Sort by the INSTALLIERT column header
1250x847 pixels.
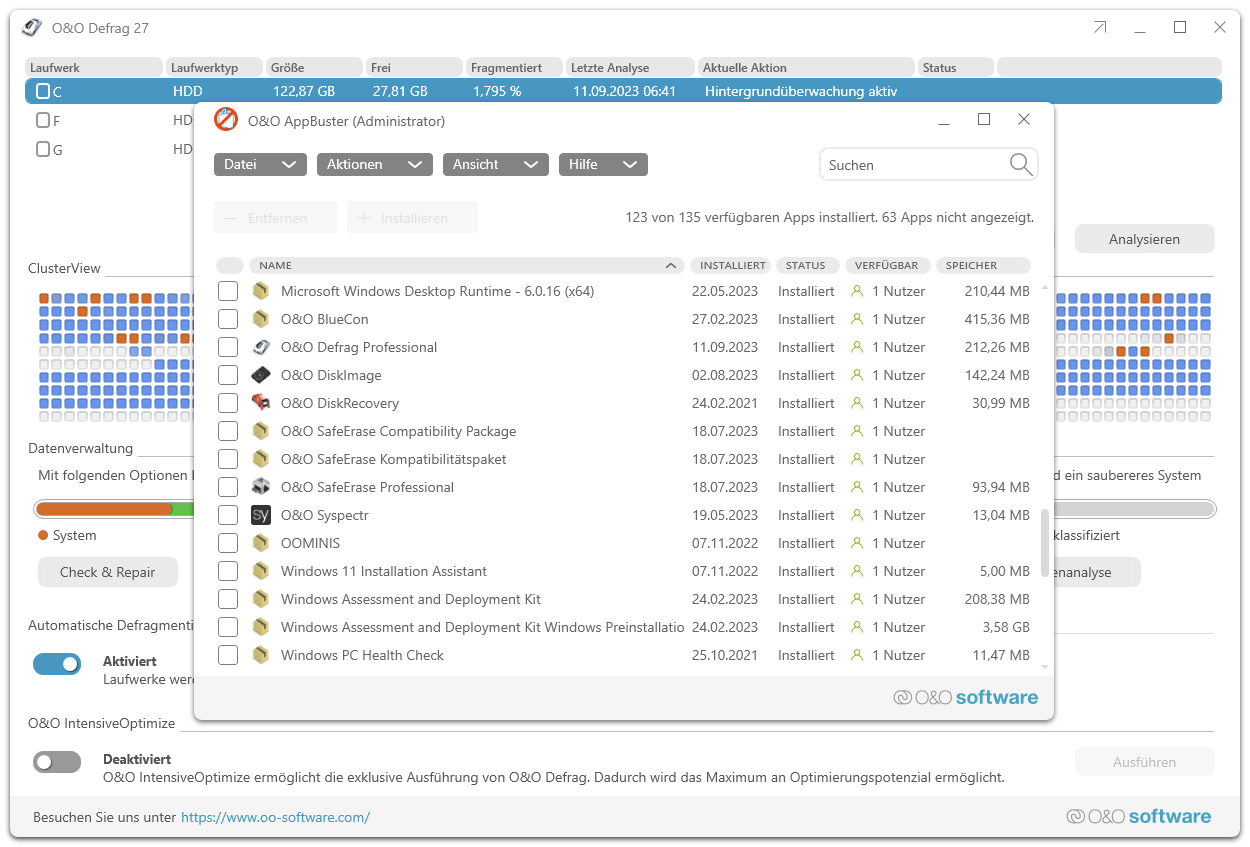pyautogui.click(x=730, y=265)
